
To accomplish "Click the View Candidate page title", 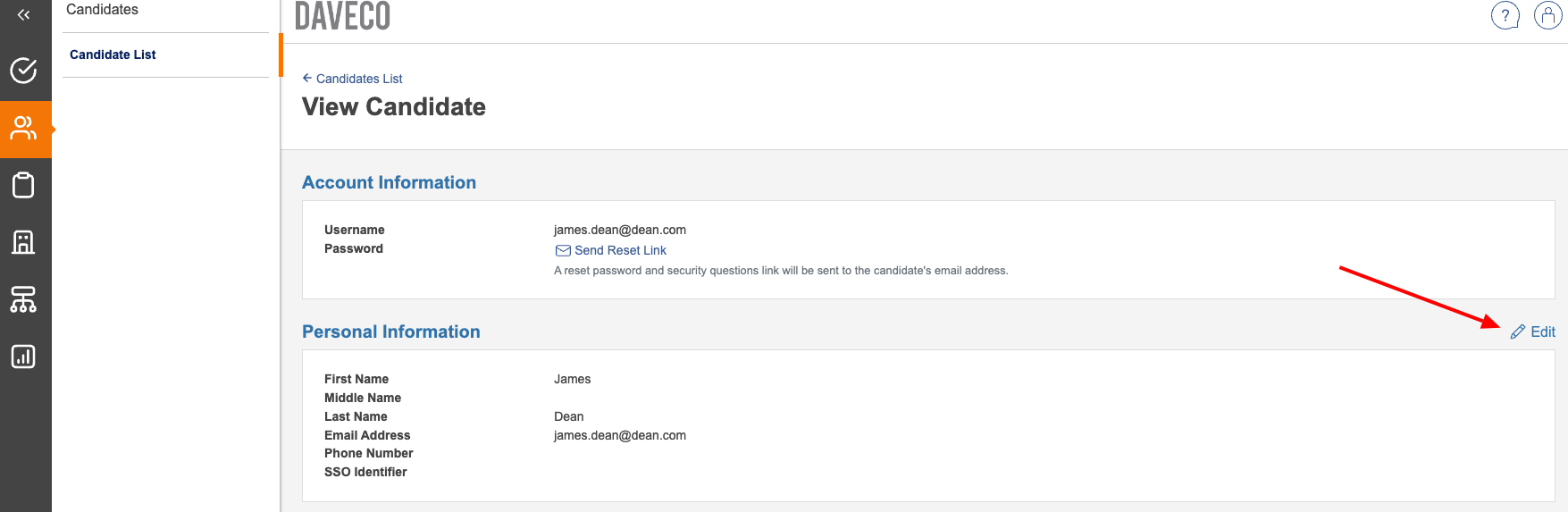I will click(394, 107).
